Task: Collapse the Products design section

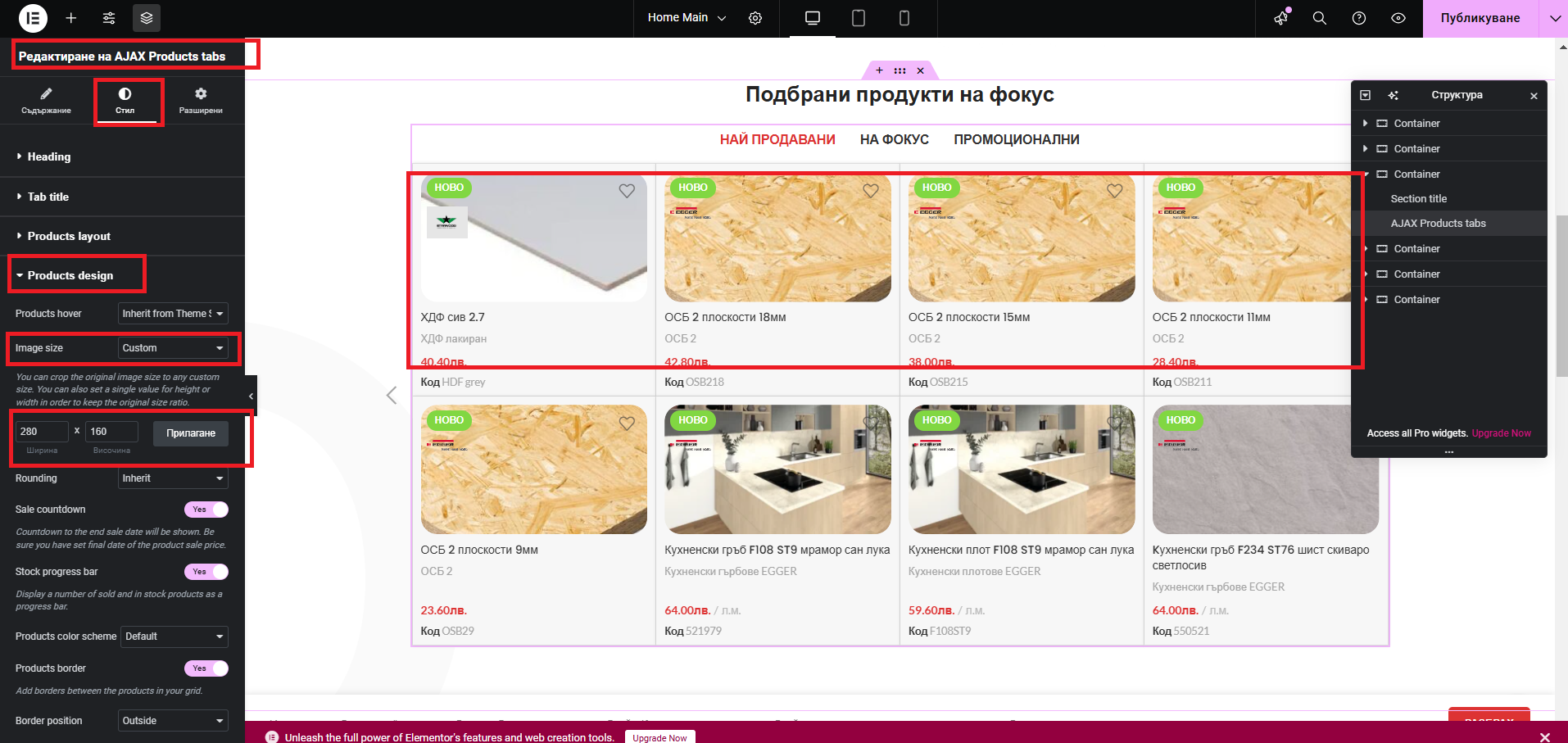Action: [x=122, y=275]
